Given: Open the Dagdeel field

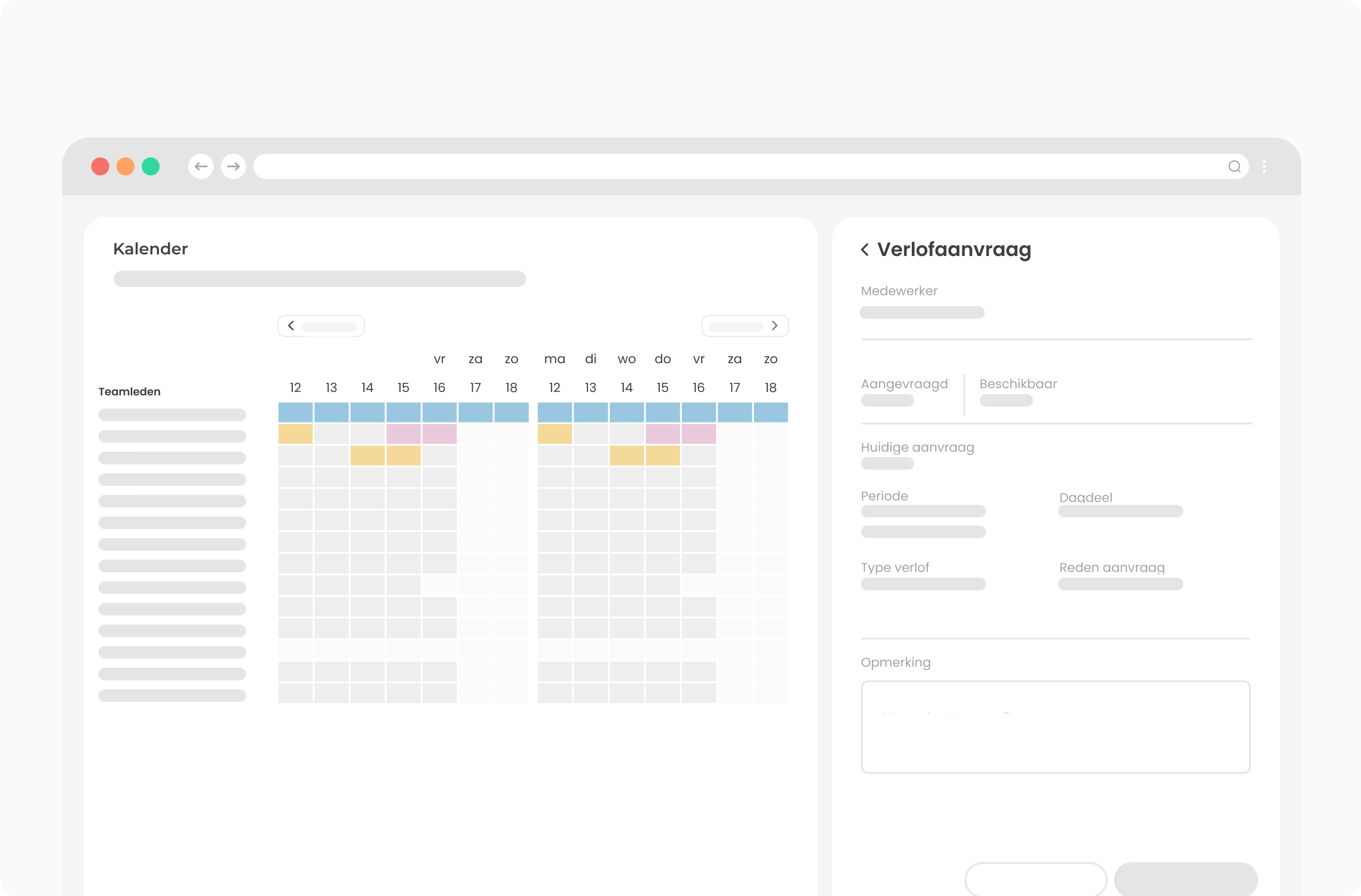Looking at the screenshot, I should (1120, 511).
